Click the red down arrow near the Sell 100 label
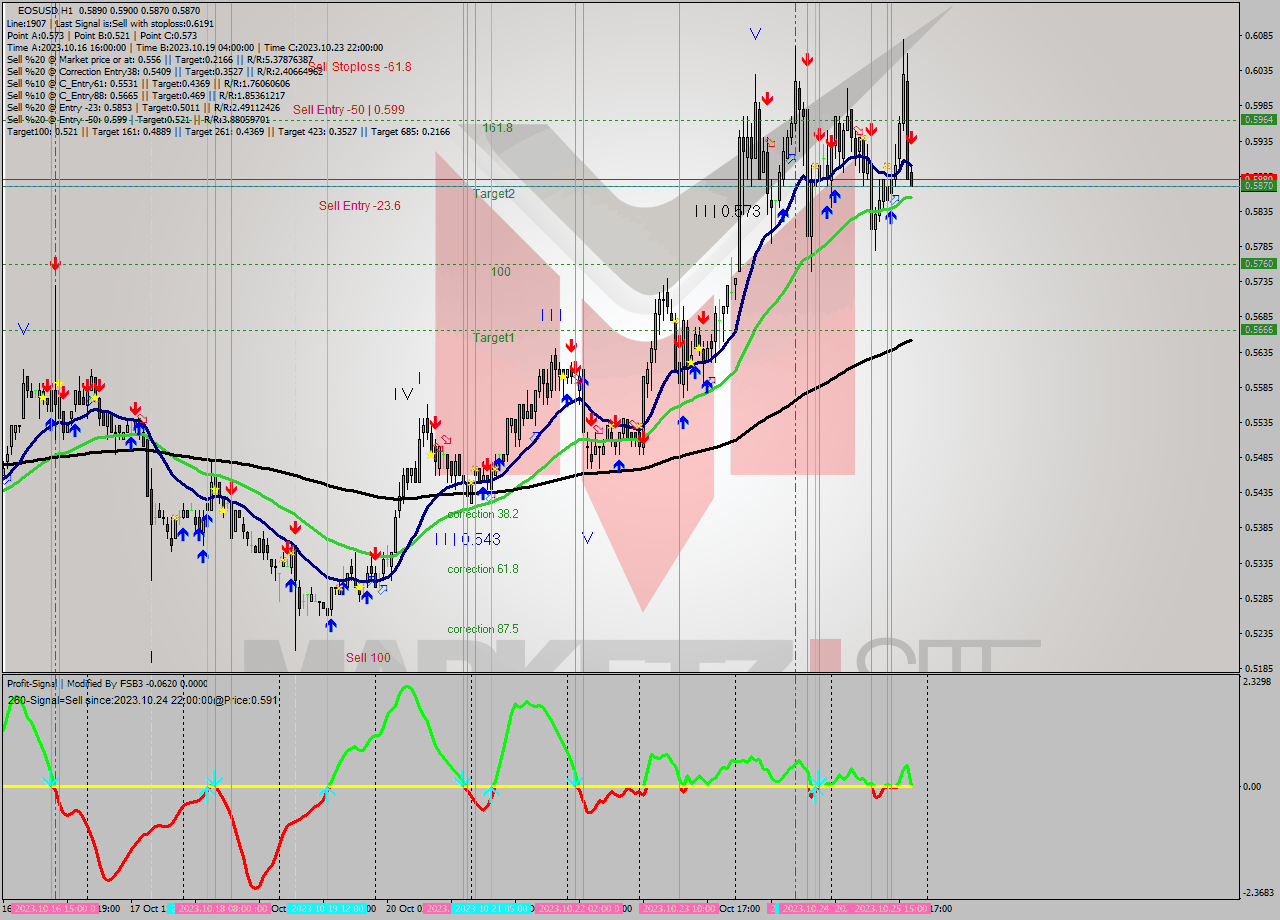The width and height of the screenshot is (1280, 920). pyautogui.click(x=375, y=552)
